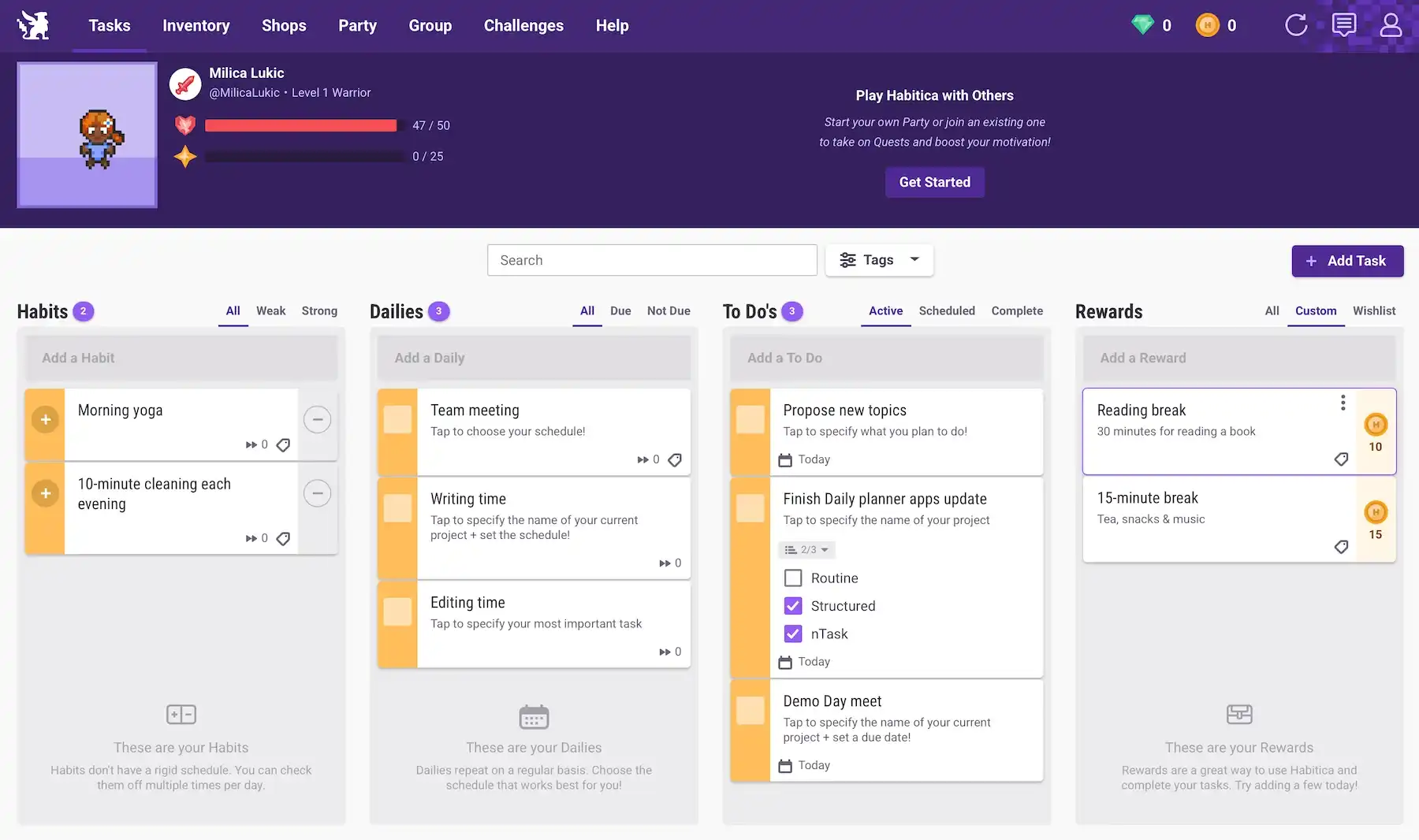Open Reading break three-dot options menu
The image size is (1419, 840).
[1343, 403]
